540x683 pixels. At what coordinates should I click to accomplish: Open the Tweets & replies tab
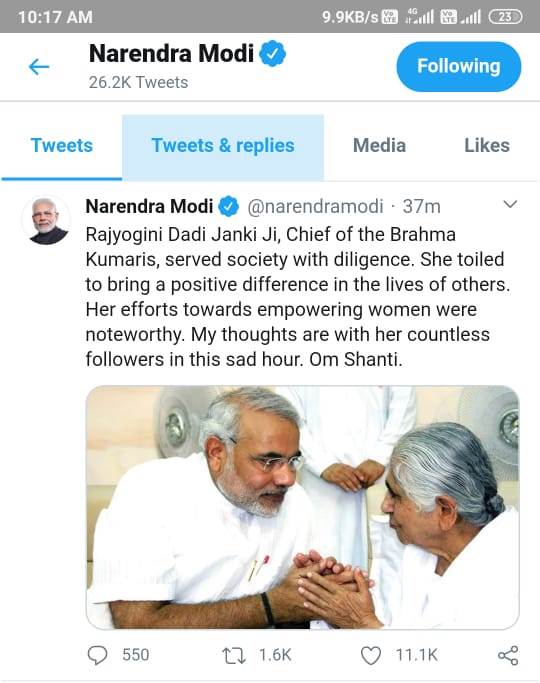(223, 145)
